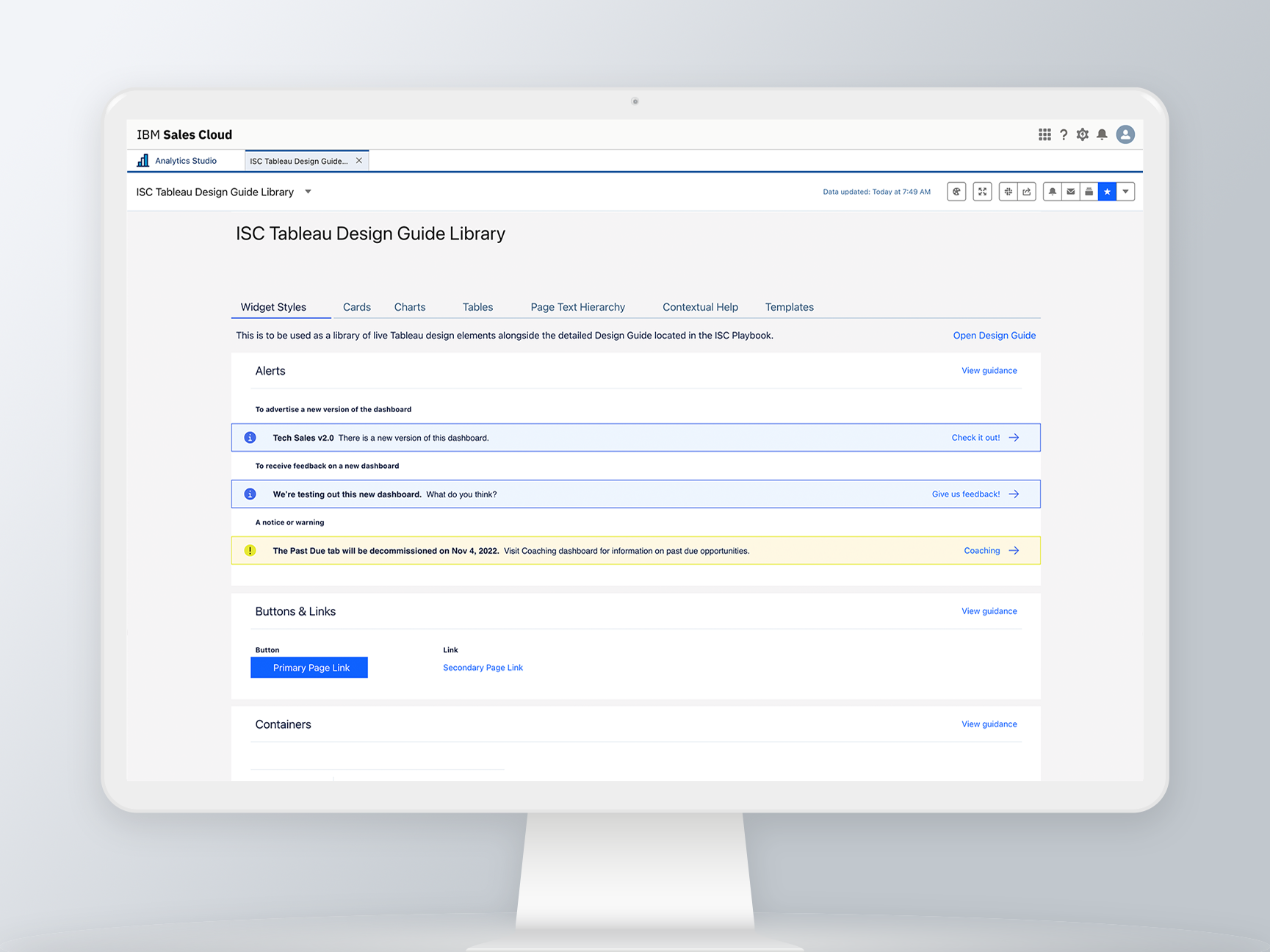Viewport: 1270px width, 952px height.
Task: Click the Past Due decommission notice text
Action: click(x=386, y=551)
